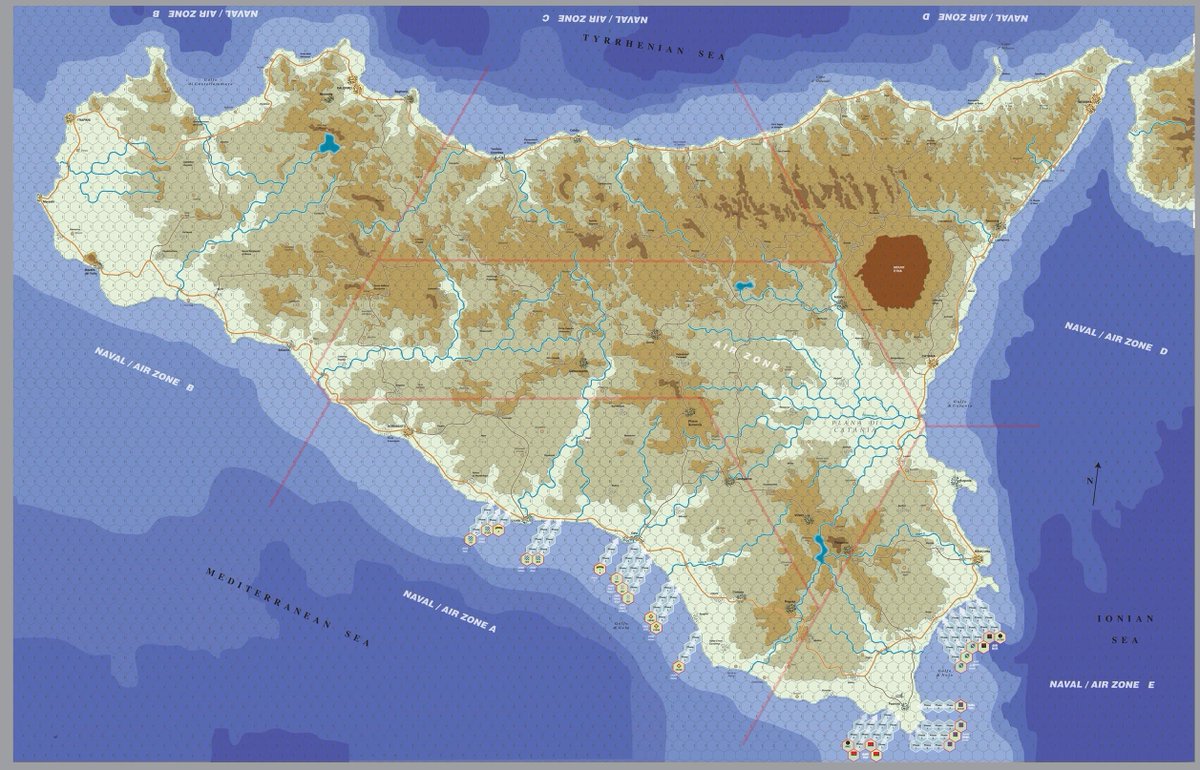Click the MEDITERRANEAN SEA label
1200x770 pixels.
pyautogui.click(x=287, y=607)
